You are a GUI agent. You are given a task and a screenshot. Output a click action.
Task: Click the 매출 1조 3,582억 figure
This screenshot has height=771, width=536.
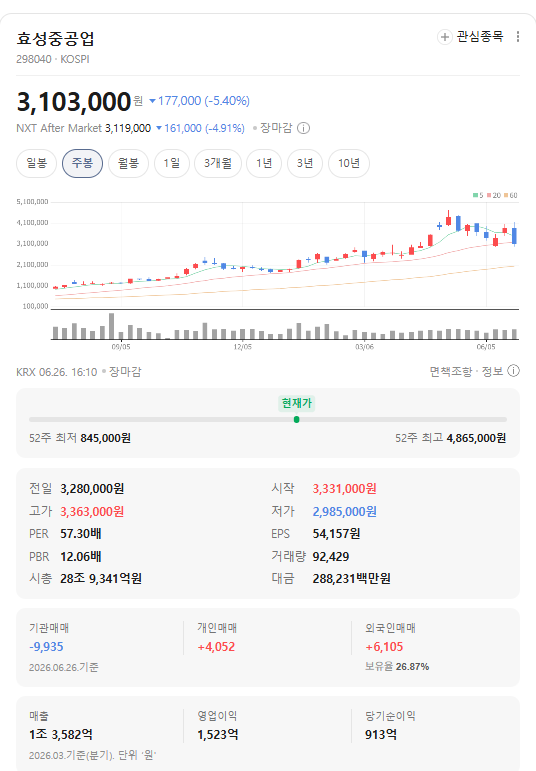61,735
